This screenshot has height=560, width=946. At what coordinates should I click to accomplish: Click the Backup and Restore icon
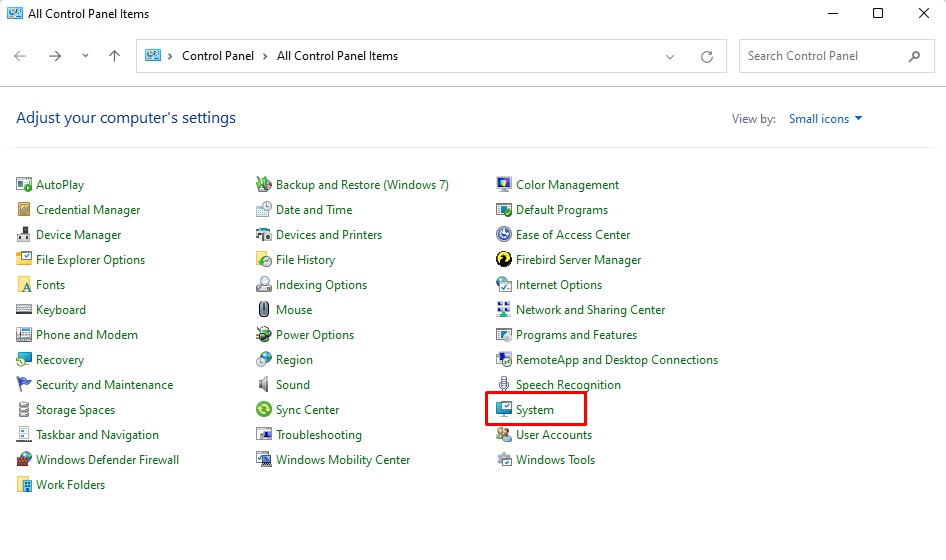(264, 185)
